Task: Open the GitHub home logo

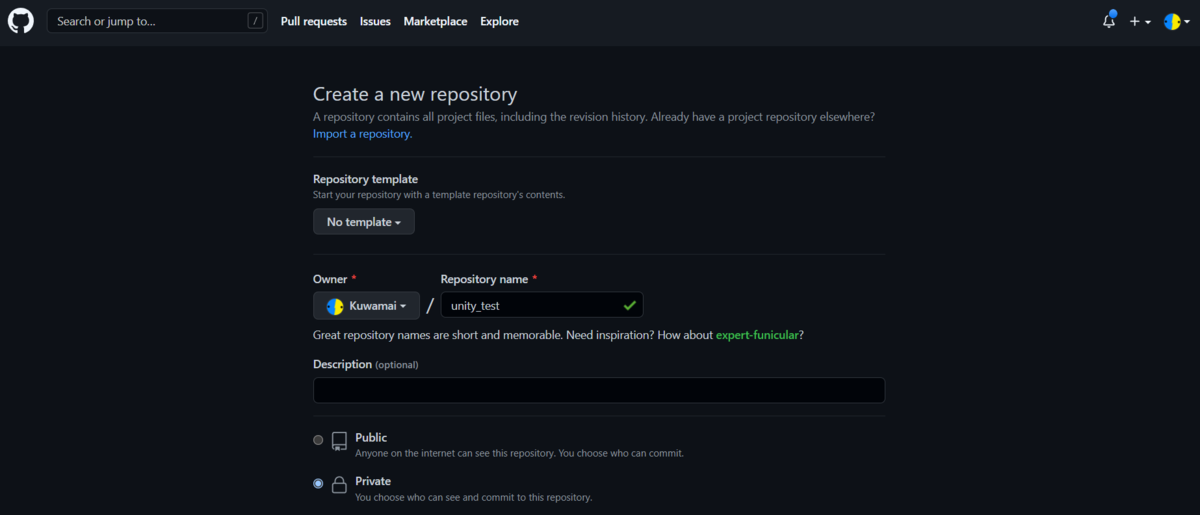Action: 21,21
